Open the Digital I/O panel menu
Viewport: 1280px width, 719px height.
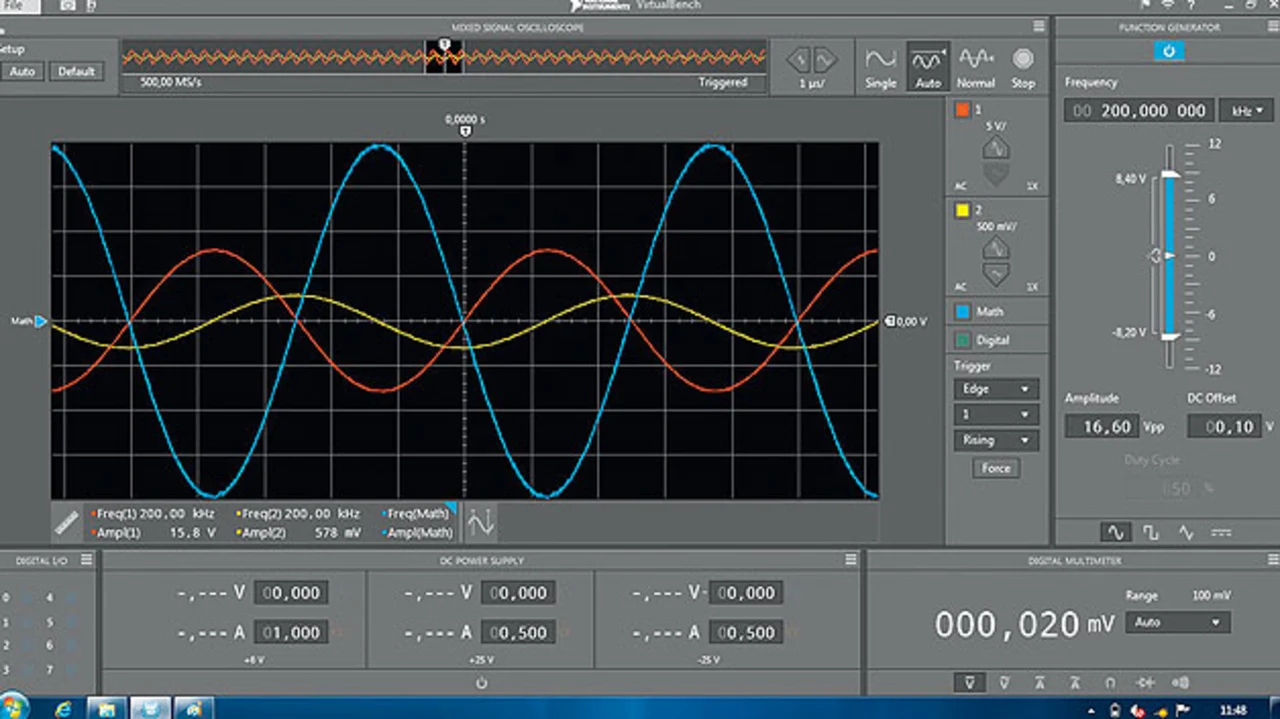[x=87, y=560]
